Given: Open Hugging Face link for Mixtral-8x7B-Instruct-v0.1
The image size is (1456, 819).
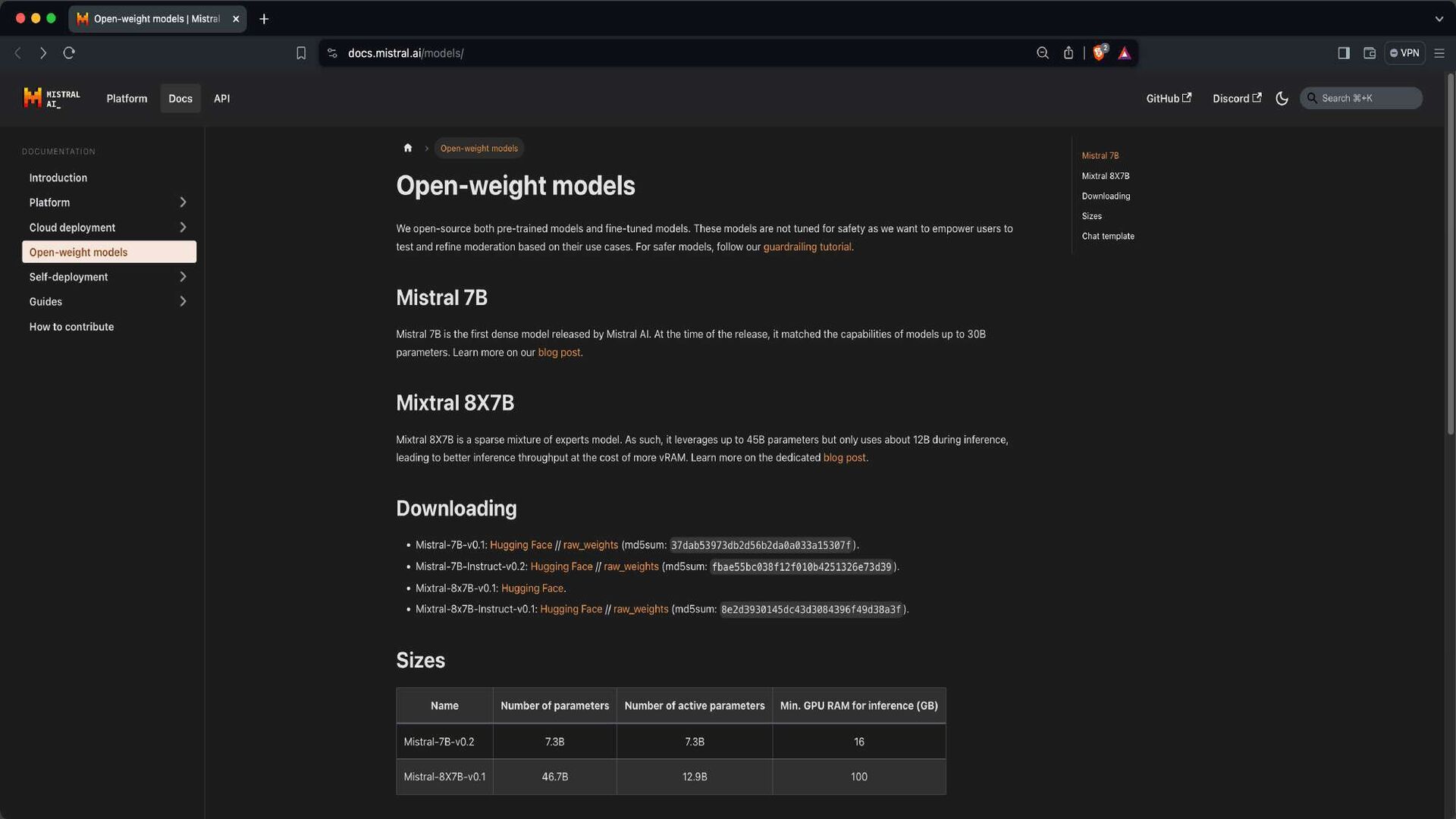Looking at the screenshot, I should pos(571,609).
